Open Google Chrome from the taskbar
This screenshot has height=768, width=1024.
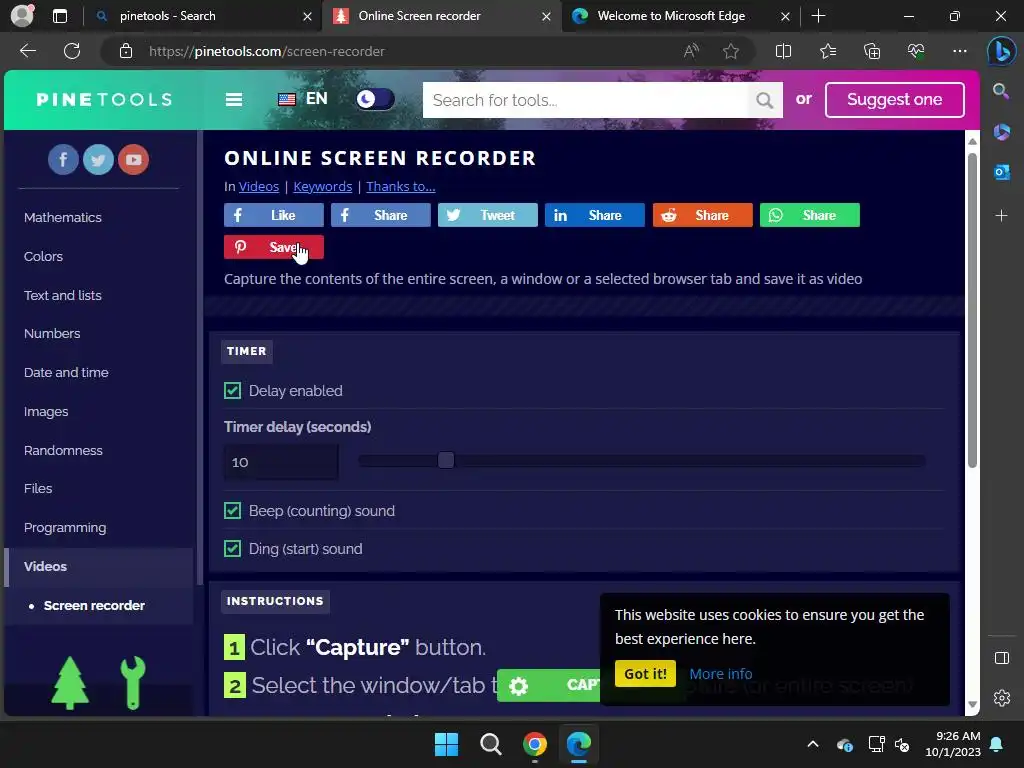(x=535, y=744)
